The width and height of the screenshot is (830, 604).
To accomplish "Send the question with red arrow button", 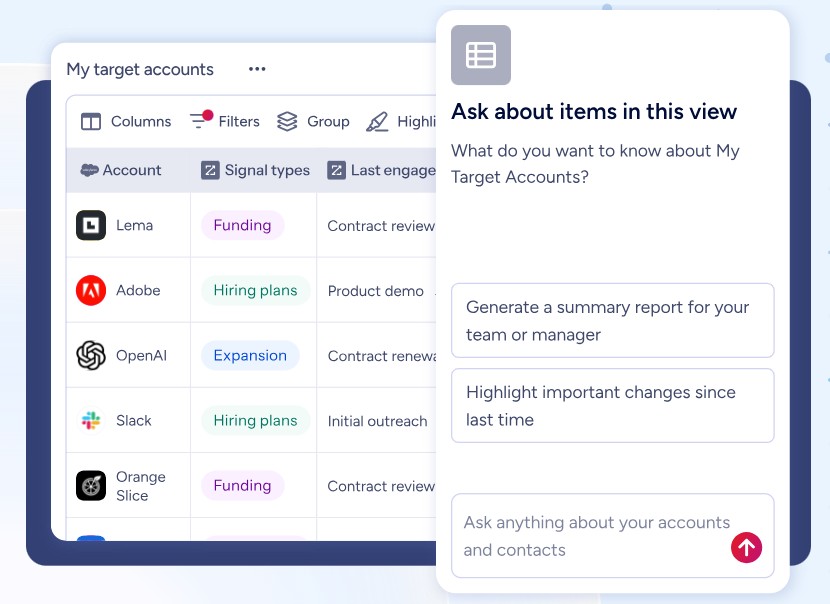I will point(746,547).
